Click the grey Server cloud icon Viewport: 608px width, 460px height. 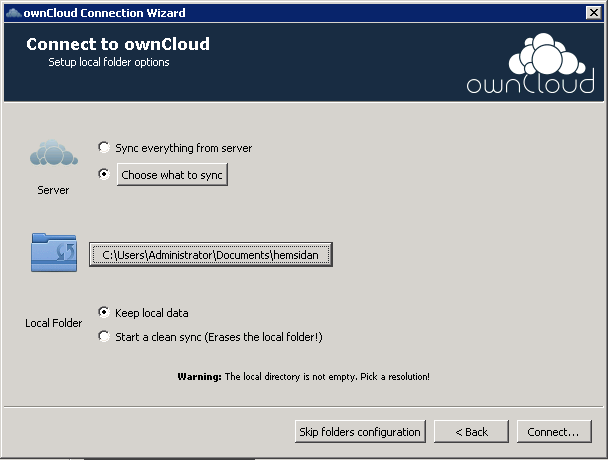pos(53,156)
